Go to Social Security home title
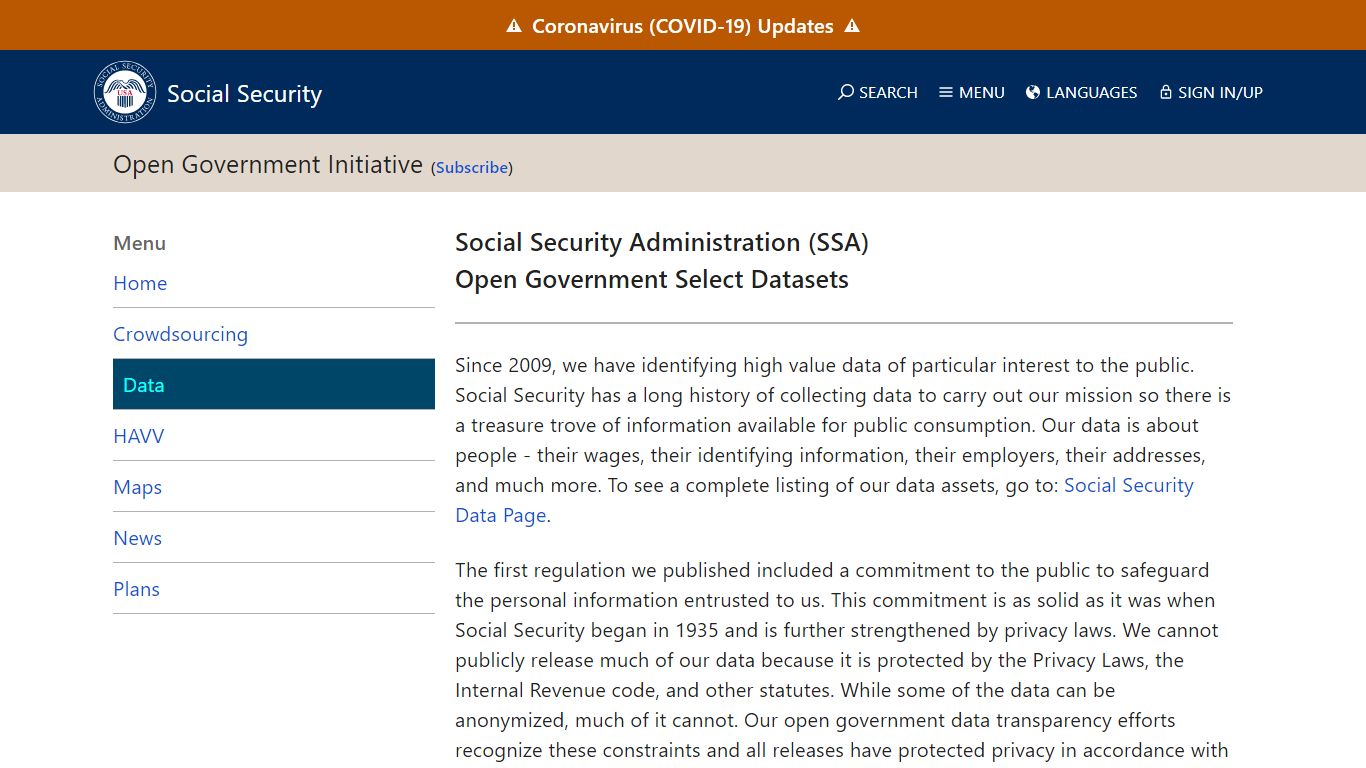Screen dimensions: 1366x768 [x=244, y=93]
